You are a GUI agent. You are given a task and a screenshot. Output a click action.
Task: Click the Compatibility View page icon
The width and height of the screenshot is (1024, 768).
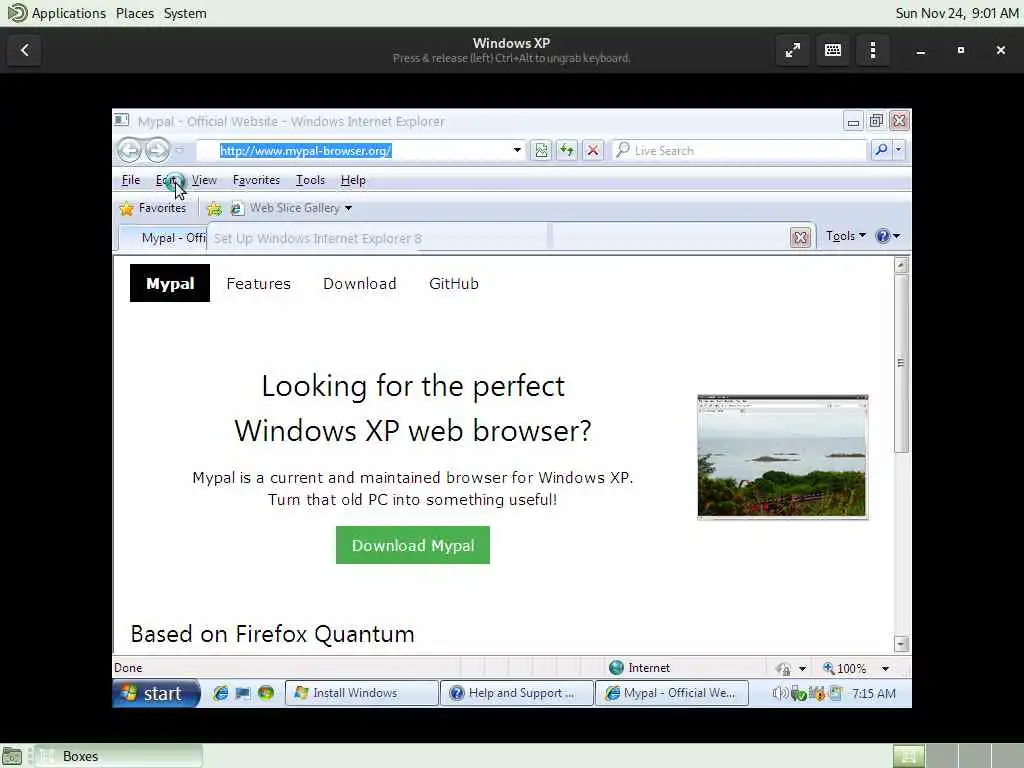(541, 150)
